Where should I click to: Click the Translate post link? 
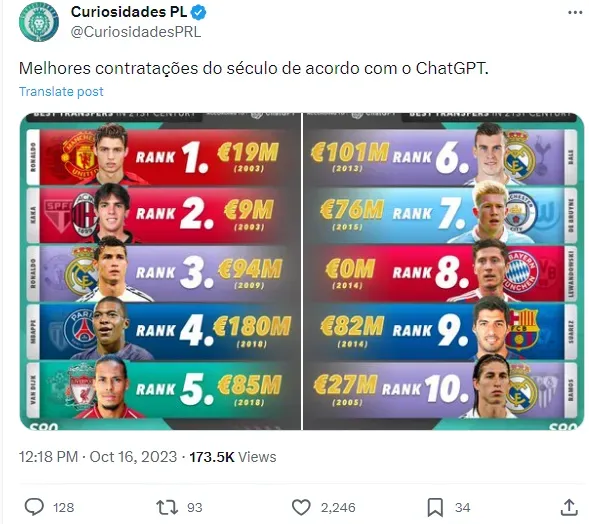(x=61, y=92)
